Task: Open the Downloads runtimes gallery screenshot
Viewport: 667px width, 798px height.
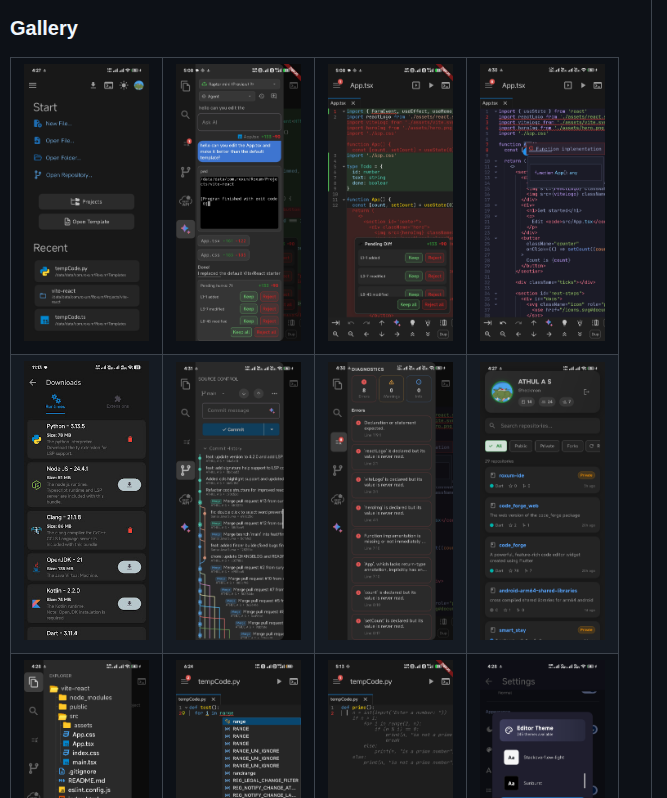Action: [86, 501]
